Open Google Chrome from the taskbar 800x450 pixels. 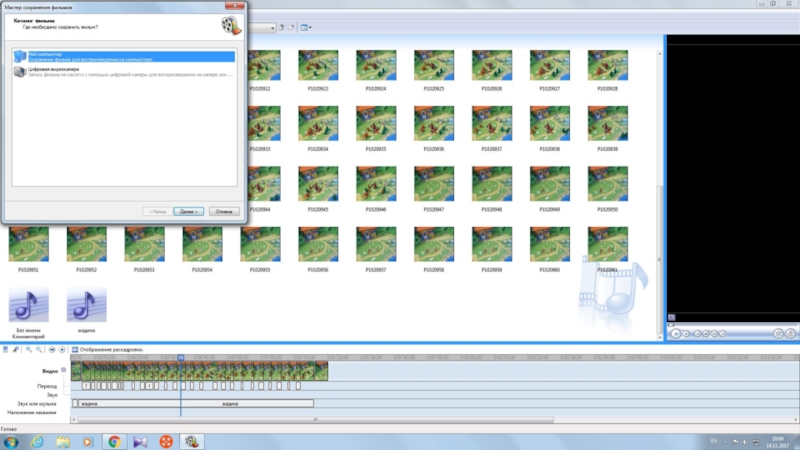coord(113,440)
